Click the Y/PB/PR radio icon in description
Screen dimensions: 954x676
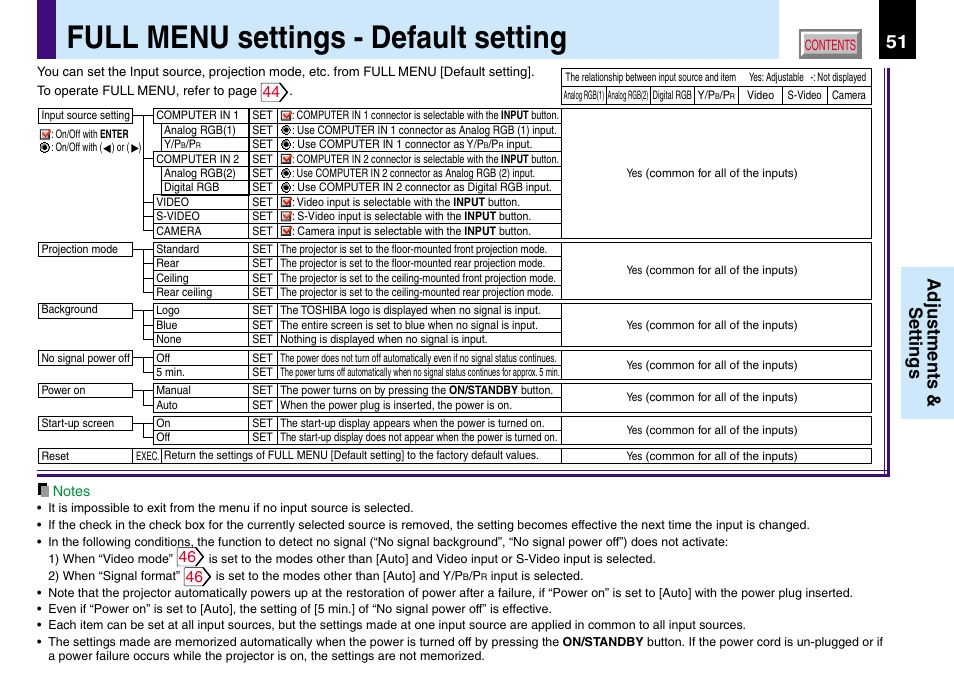click(286, 145)
